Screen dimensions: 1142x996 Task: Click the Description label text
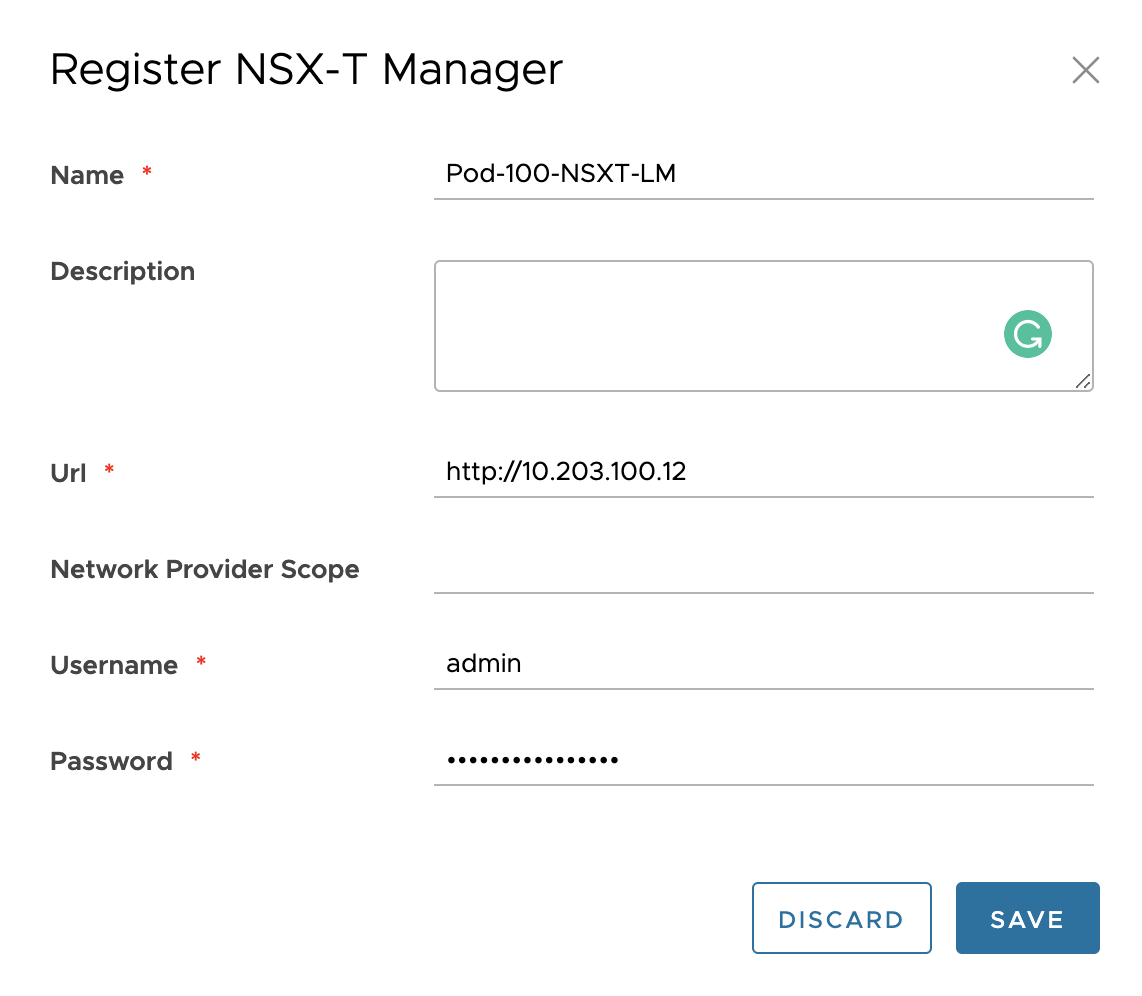coord(122,272)
